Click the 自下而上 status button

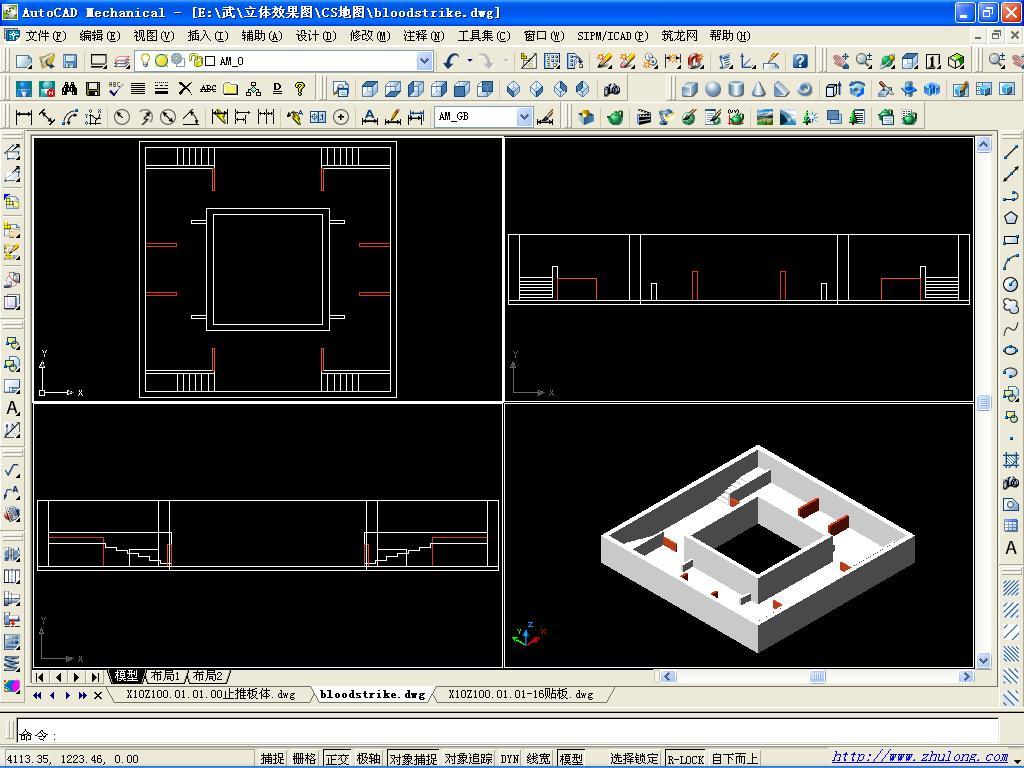pyautogui.click(x=735, y=758)
